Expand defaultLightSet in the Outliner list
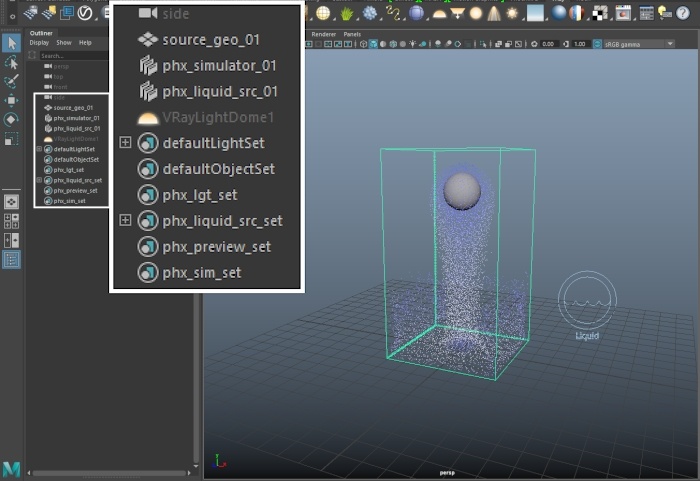The width and height of the screenshot is (700, 481). click(39, 149)
